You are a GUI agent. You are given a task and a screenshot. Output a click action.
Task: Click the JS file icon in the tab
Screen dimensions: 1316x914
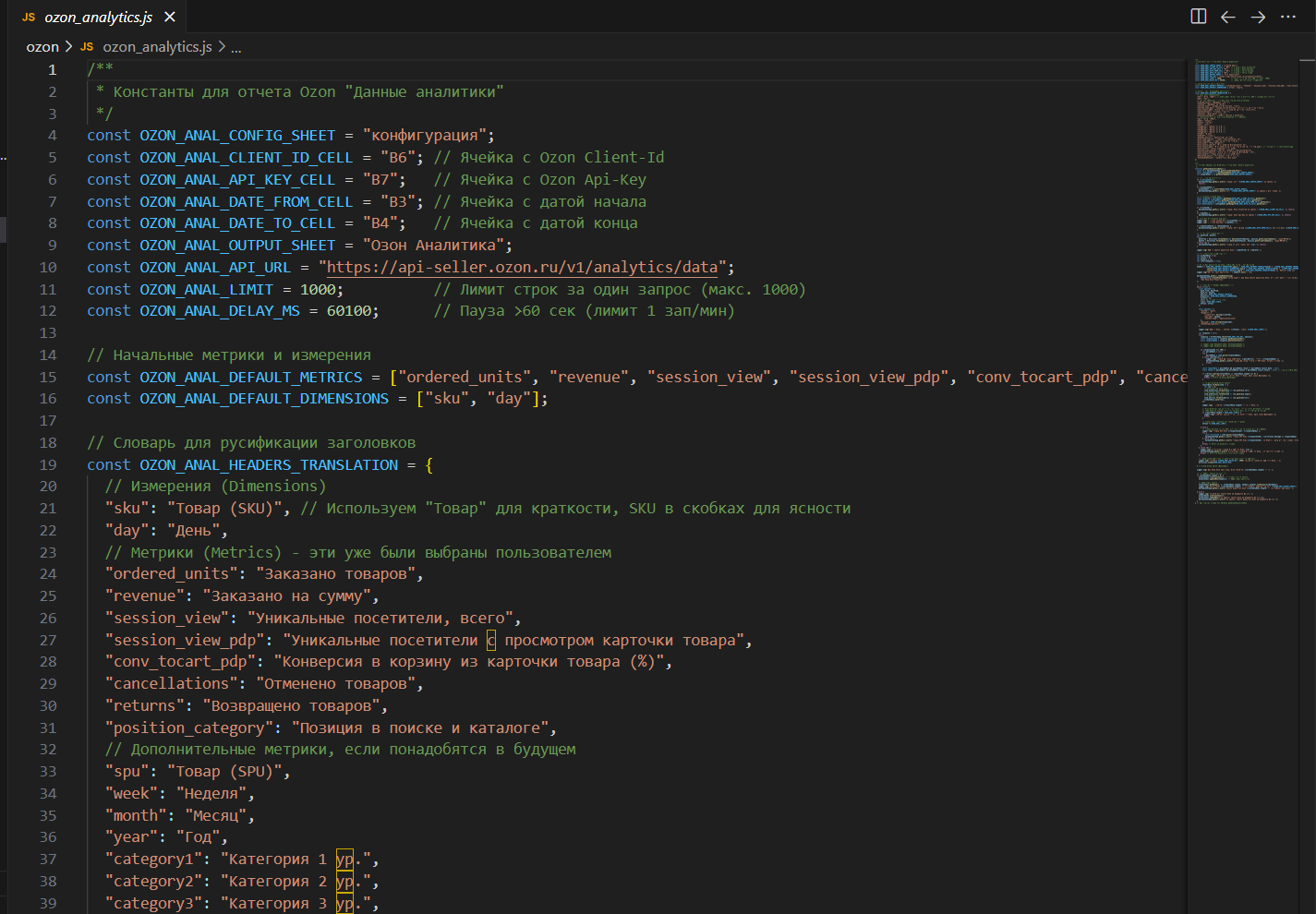29,18
